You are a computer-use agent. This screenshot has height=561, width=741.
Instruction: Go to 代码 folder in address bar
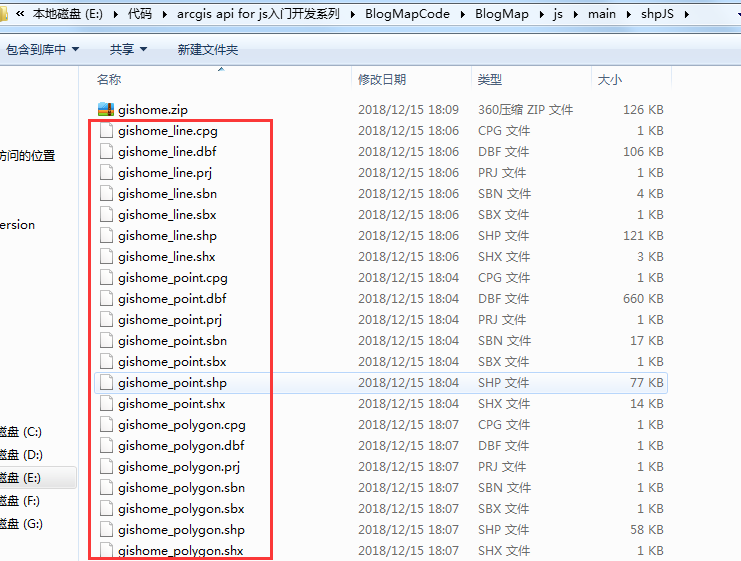(x=140, y=14)
